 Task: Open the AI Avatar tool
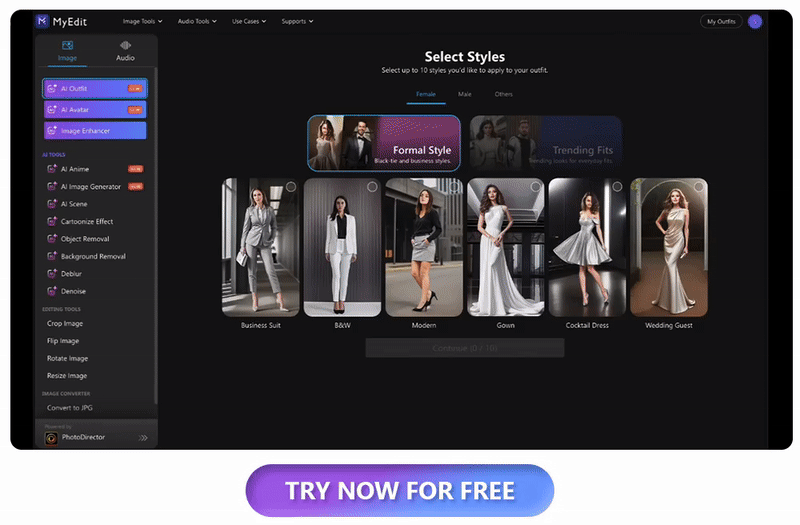95,110
